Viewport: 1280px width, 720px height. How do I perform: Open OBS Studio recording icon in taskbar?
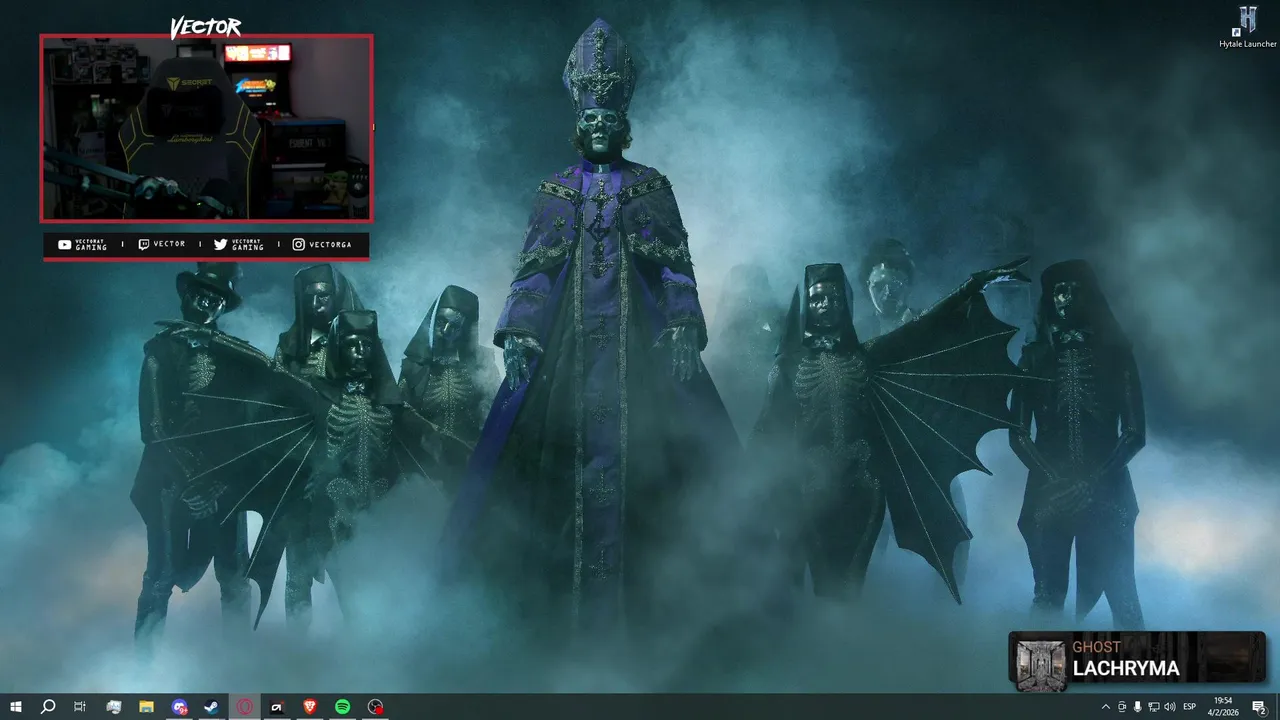click(375, 707)
